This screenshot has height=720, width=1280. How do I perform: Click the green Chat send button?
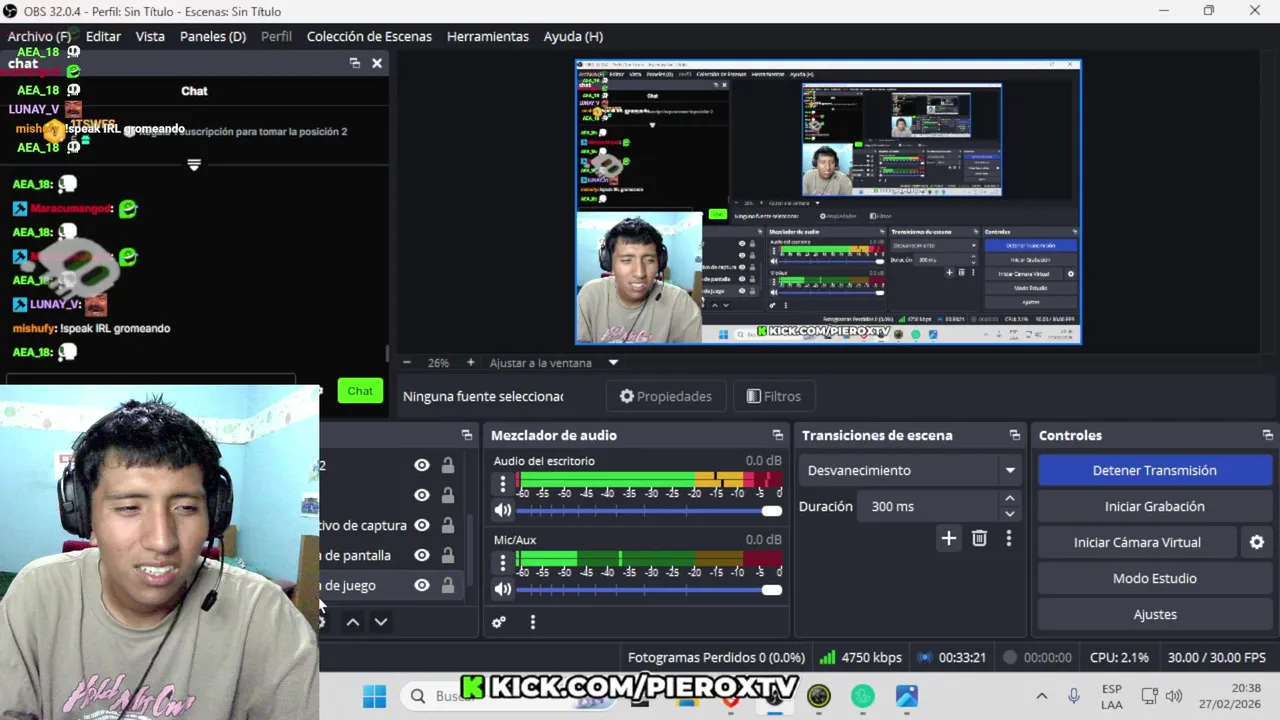pyautogui.click(x=360, y=391)
